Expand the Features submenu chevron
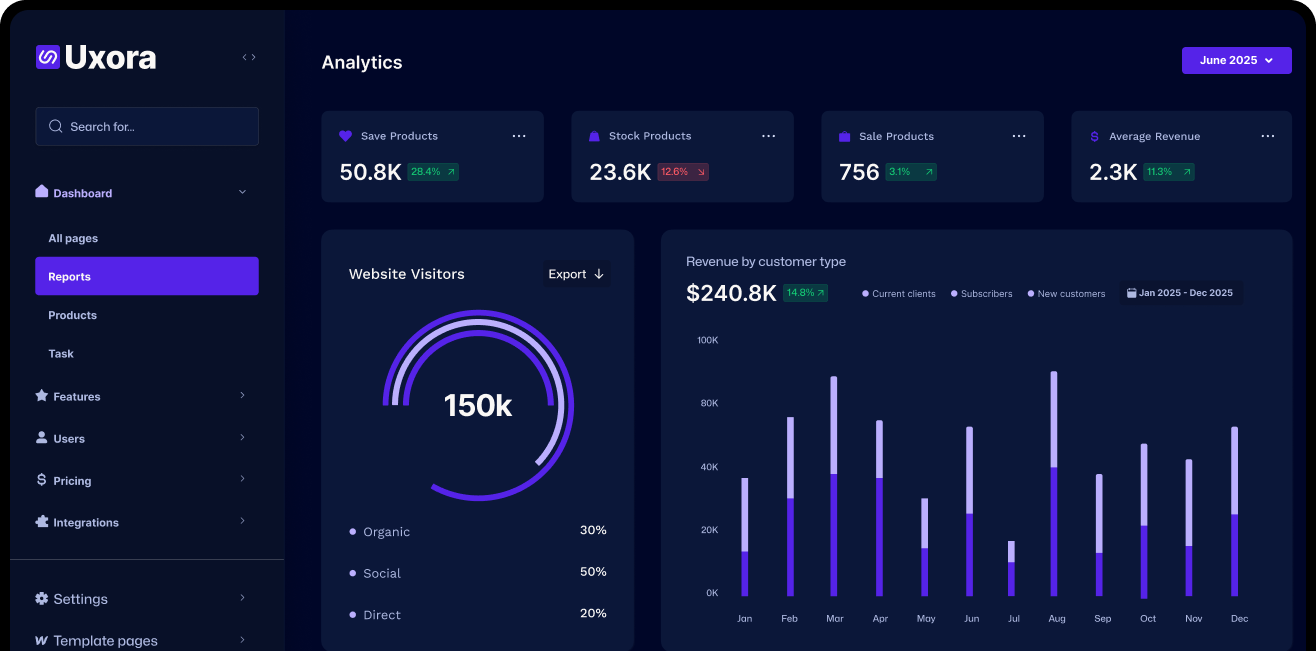Image resolution: width=1316 pixels, height=651 pixels. 242,396
